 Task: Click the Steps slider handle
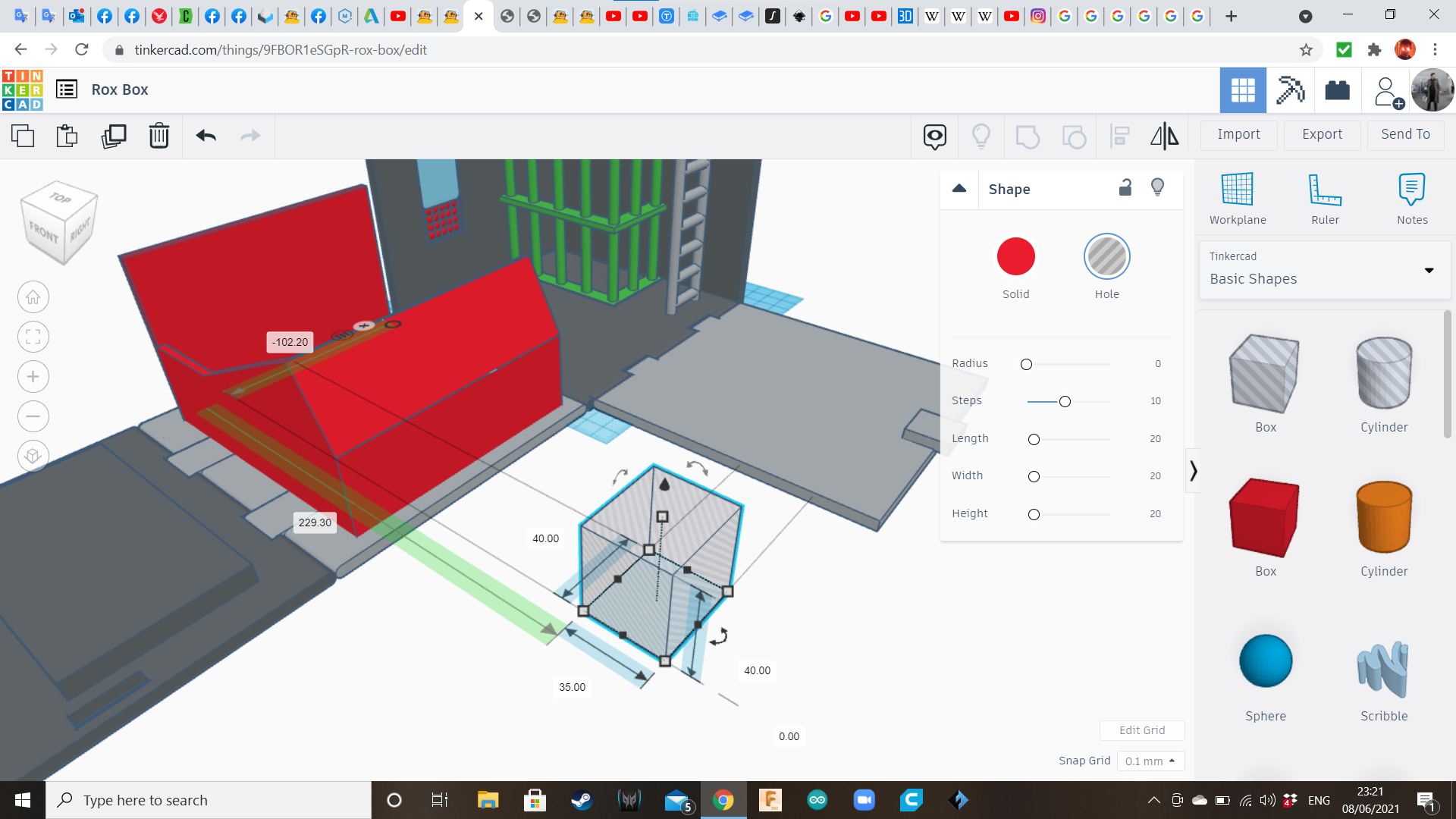coord(1065,401)
